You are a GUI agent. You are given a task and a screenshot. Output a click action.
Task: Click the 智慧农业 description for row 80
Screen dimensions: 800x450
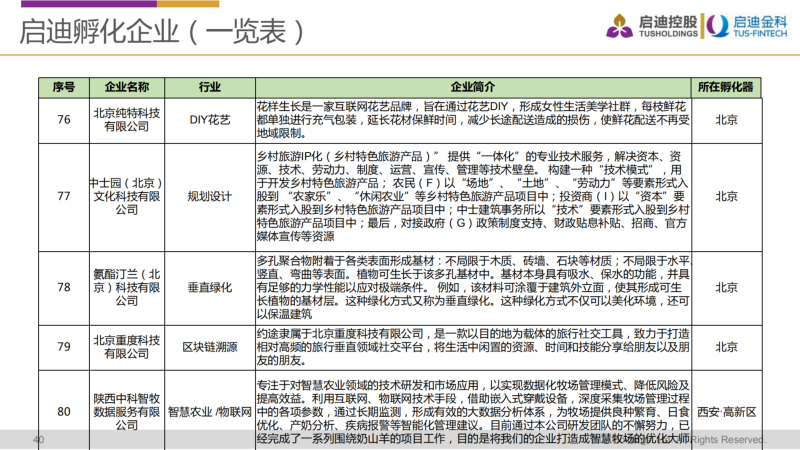pos(473,412)
